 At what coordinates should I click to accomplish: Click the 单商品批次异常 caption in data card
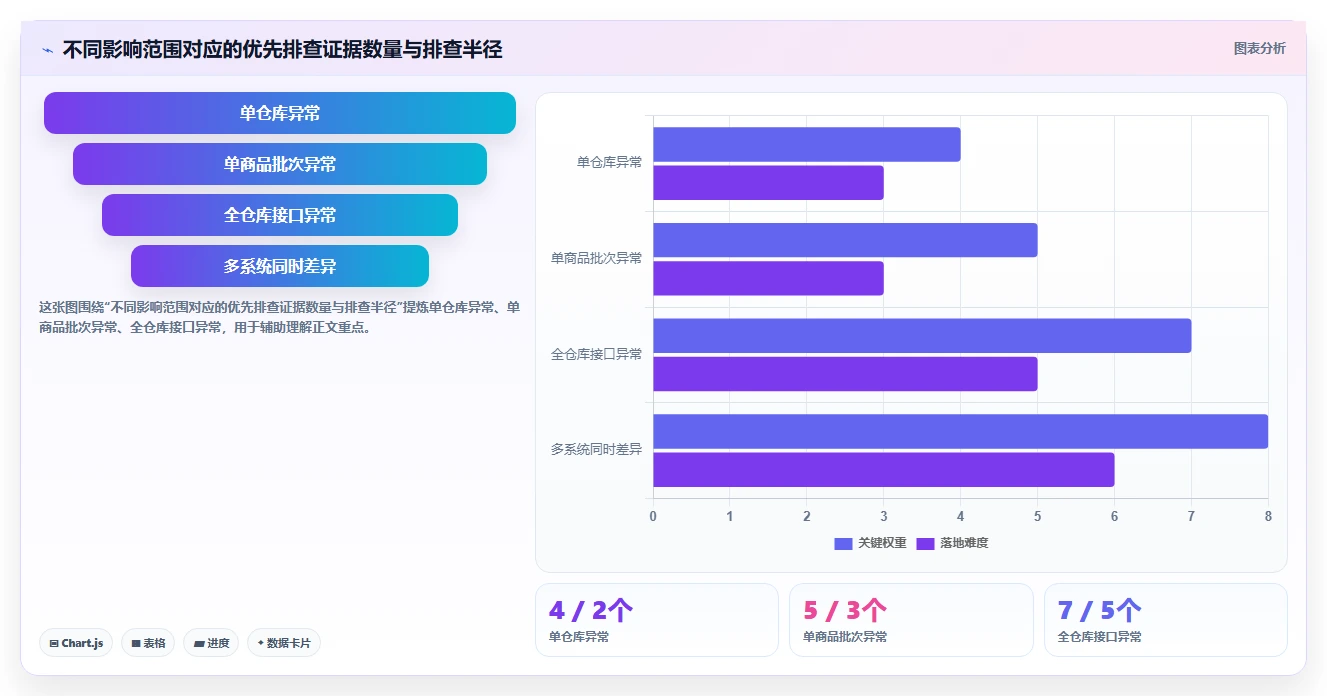pos(844,637)
